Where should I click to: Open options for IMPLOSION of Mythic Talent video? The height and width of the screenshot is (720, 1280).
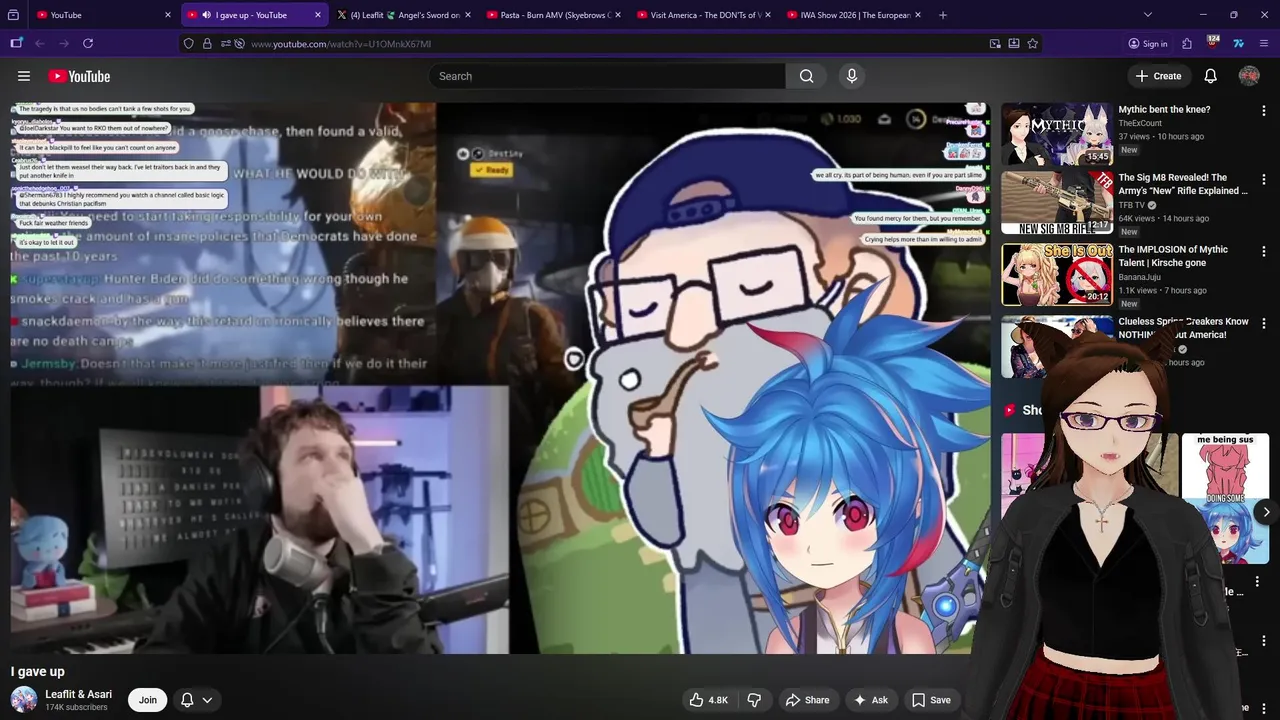[x=1264, y=251]
